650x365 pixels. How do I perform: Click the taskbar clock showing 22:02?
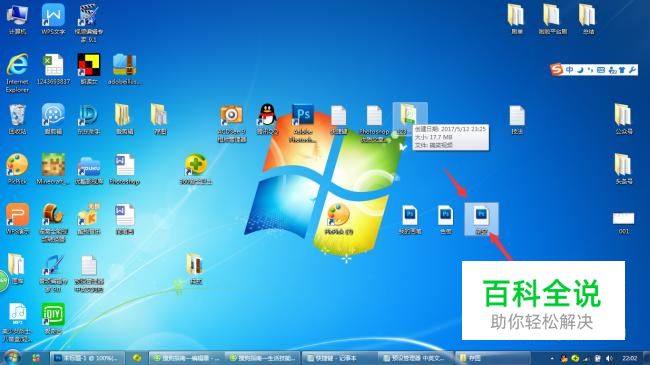(629, 358)
